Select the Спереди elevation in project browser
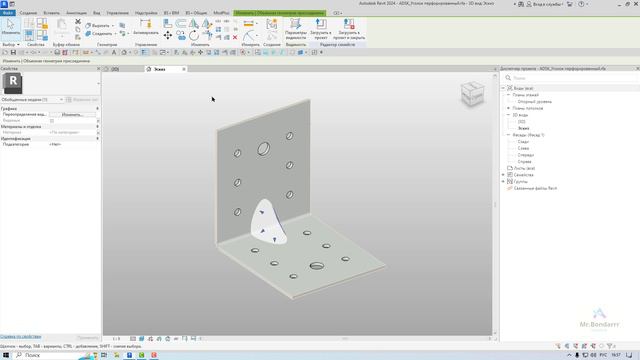Screen dimensions: 640x360 [526, 155]
